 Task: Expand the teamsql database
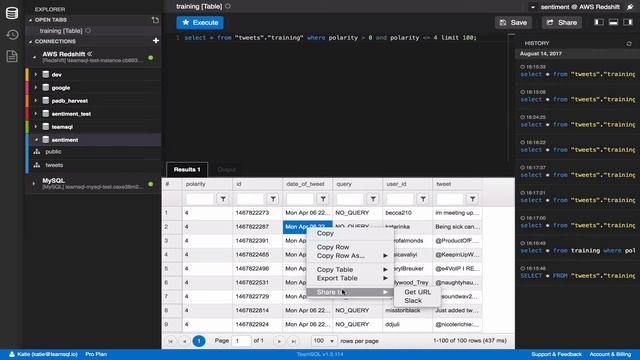(36, 127)
